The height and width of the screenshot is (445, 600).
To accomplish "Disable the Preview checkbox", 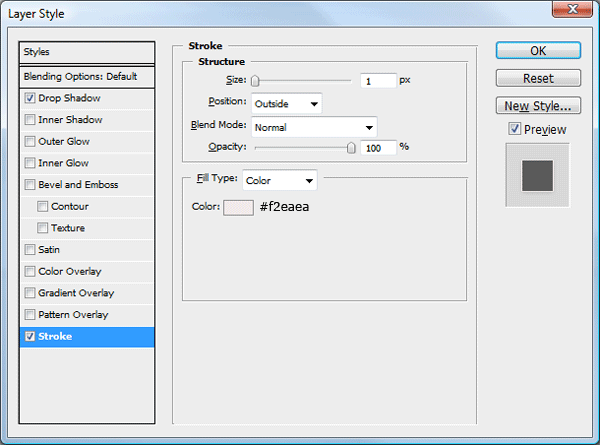I will 514,129.
